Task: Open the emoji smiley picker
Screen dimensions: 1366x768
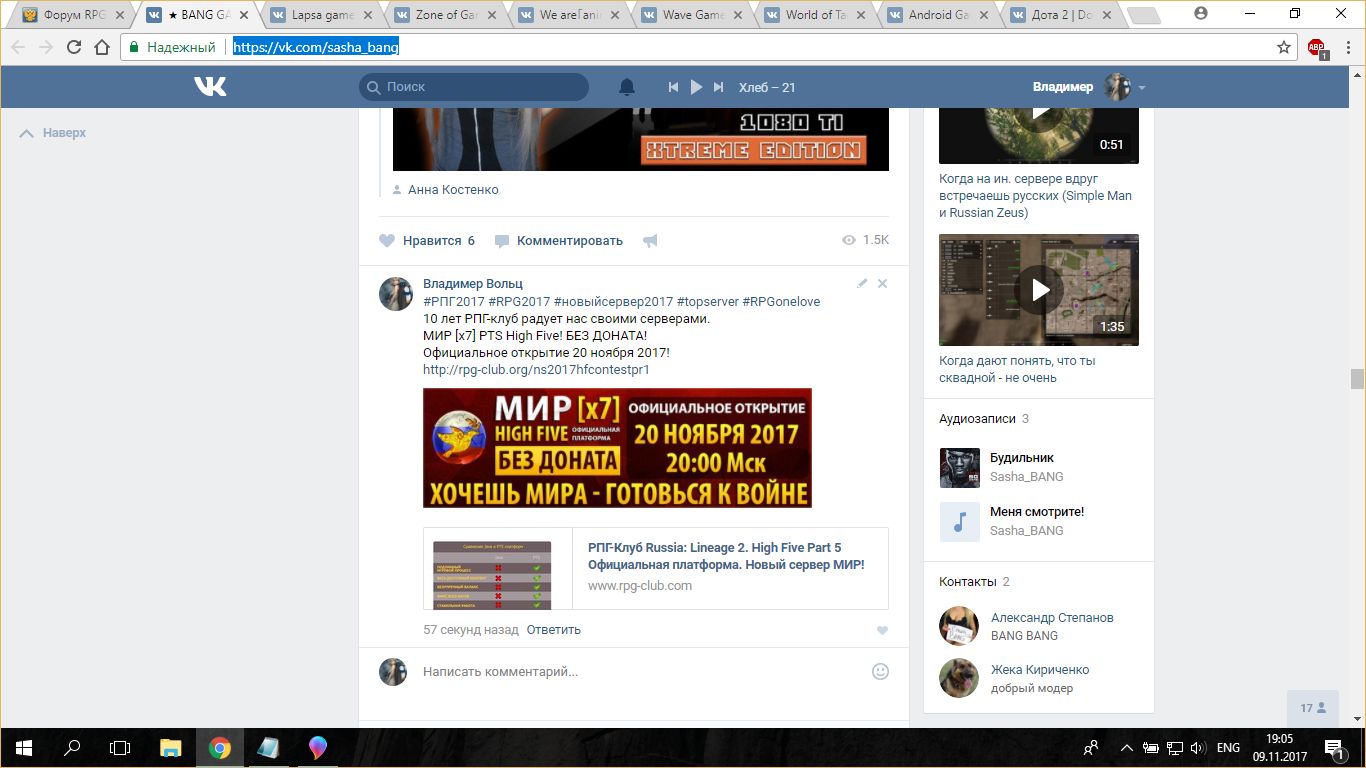Action: tap(880, 672)
